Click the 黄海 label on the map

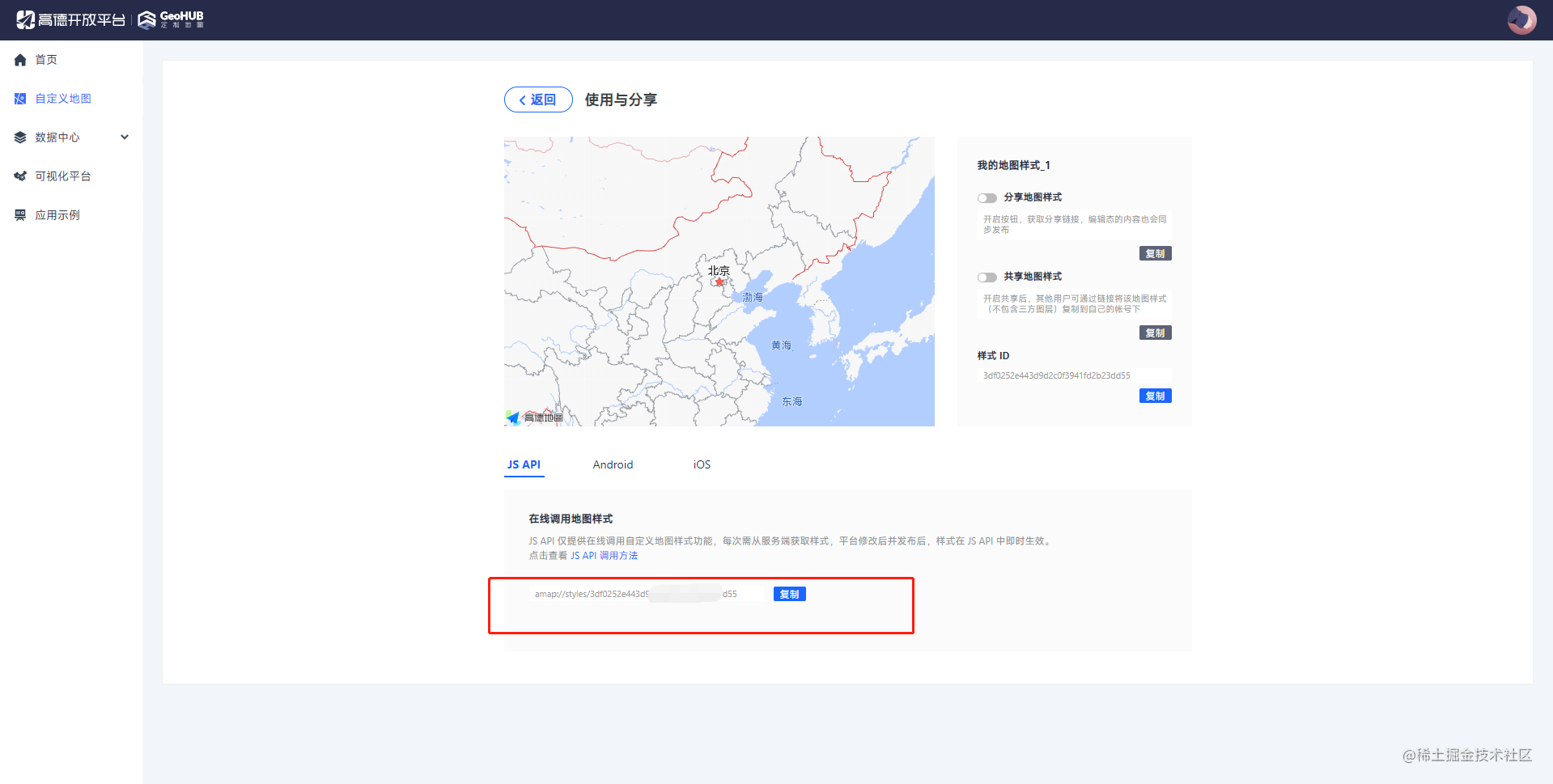pos(781,345)
